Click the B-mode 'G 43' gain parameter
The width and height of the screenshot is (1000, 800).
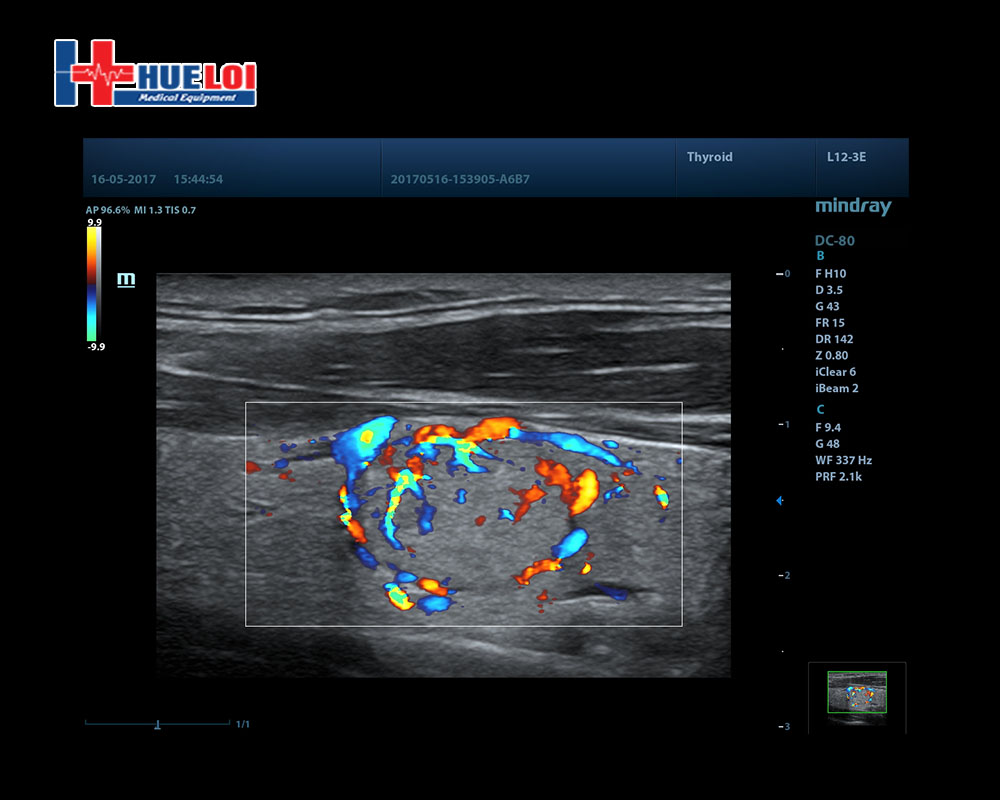click(827, 307)
